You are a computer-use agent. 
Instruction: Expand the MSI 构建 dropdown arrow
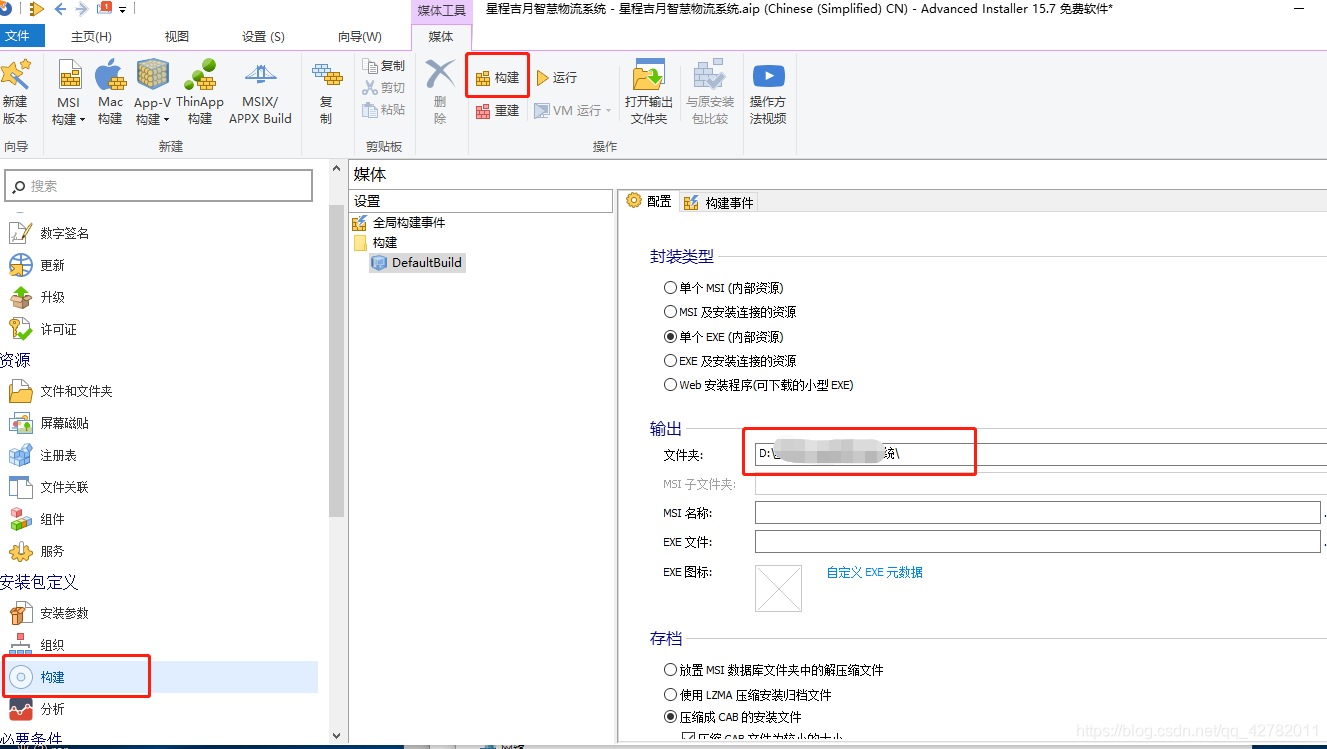pyautogui.click(x=83, y=120)
